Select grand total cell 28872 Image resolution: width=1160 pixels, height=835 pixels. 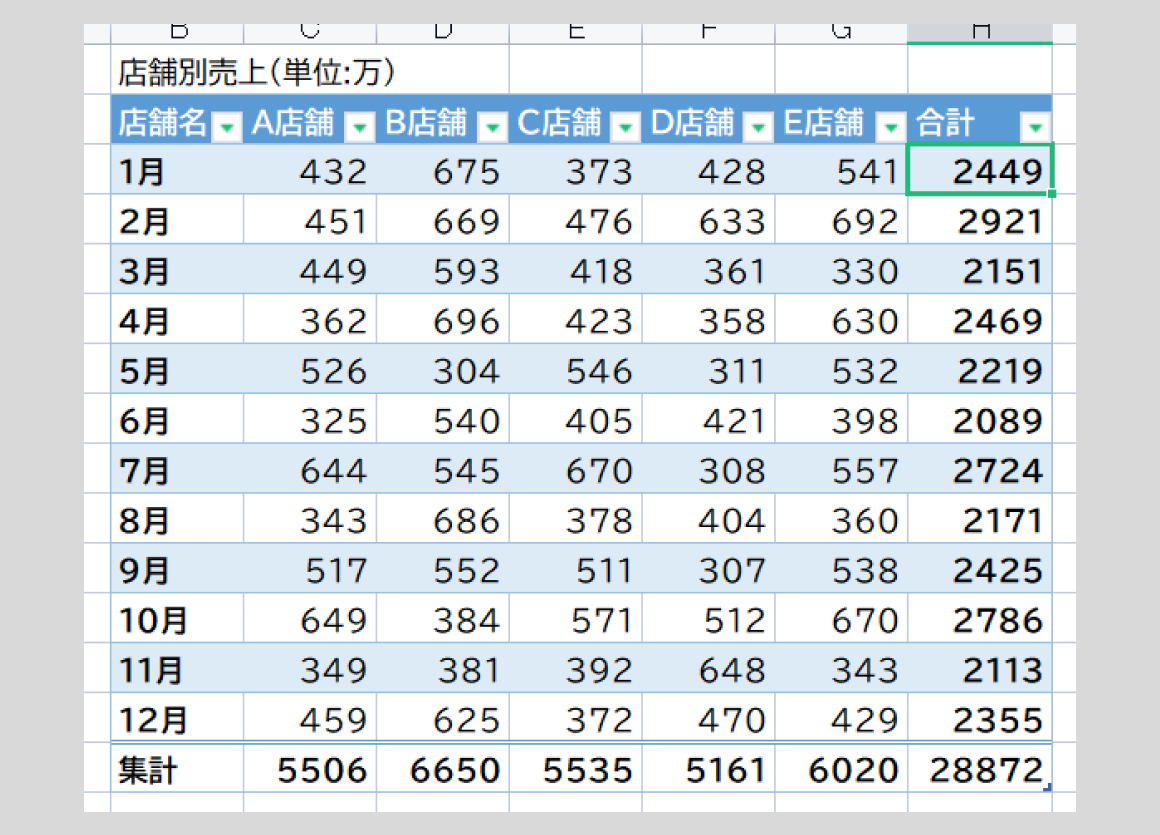coord(980,768)
